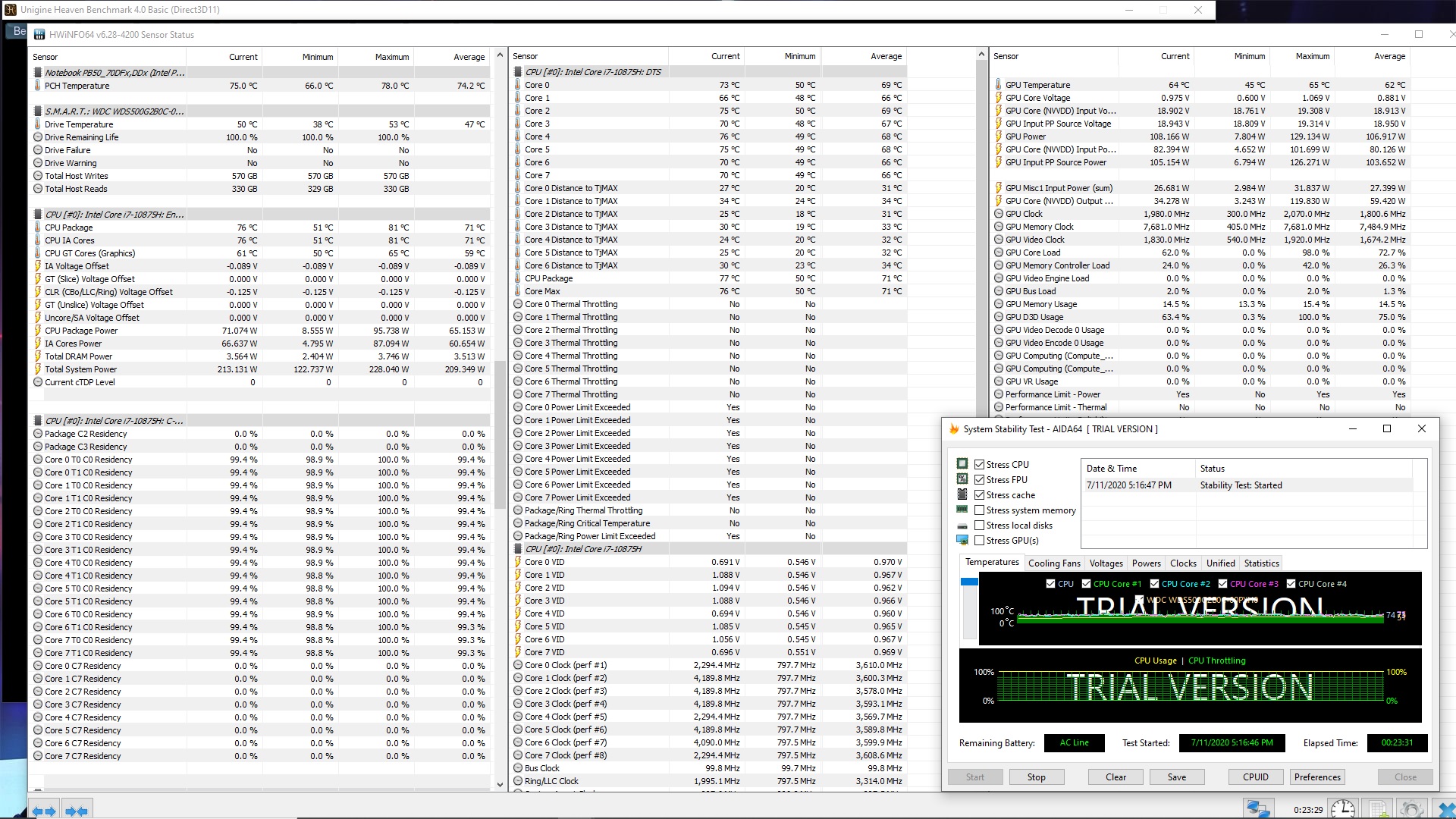Click the first panel scroll-up arrow

(500, 55)
